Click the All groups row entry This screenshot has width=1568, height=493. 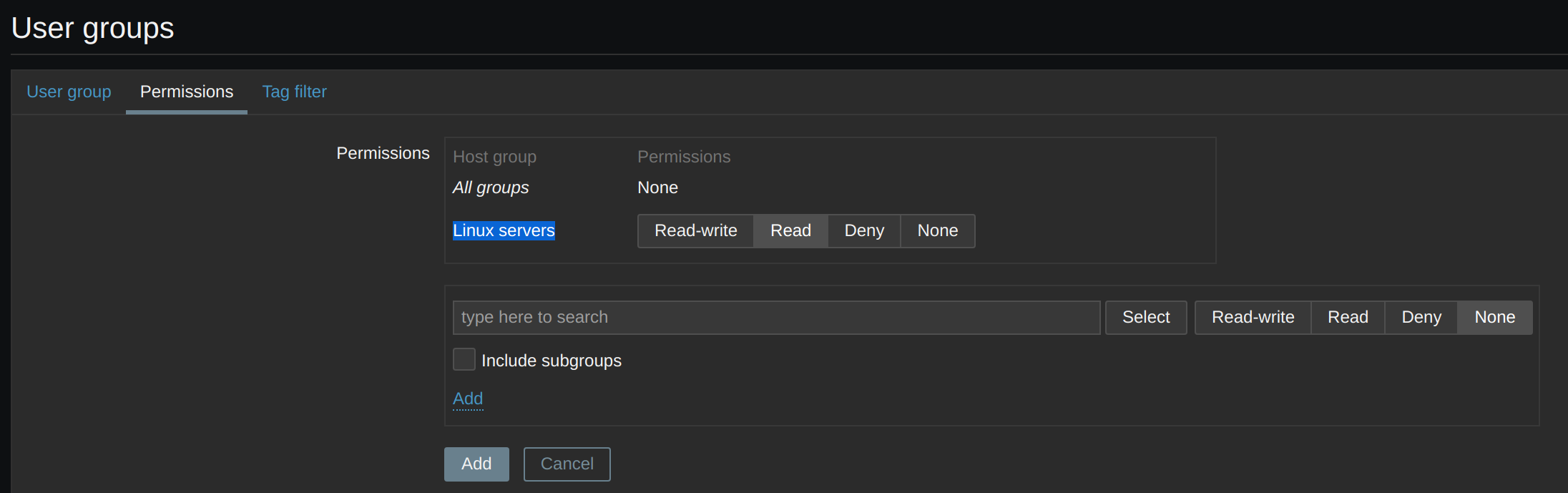click(x=491, y=187)
